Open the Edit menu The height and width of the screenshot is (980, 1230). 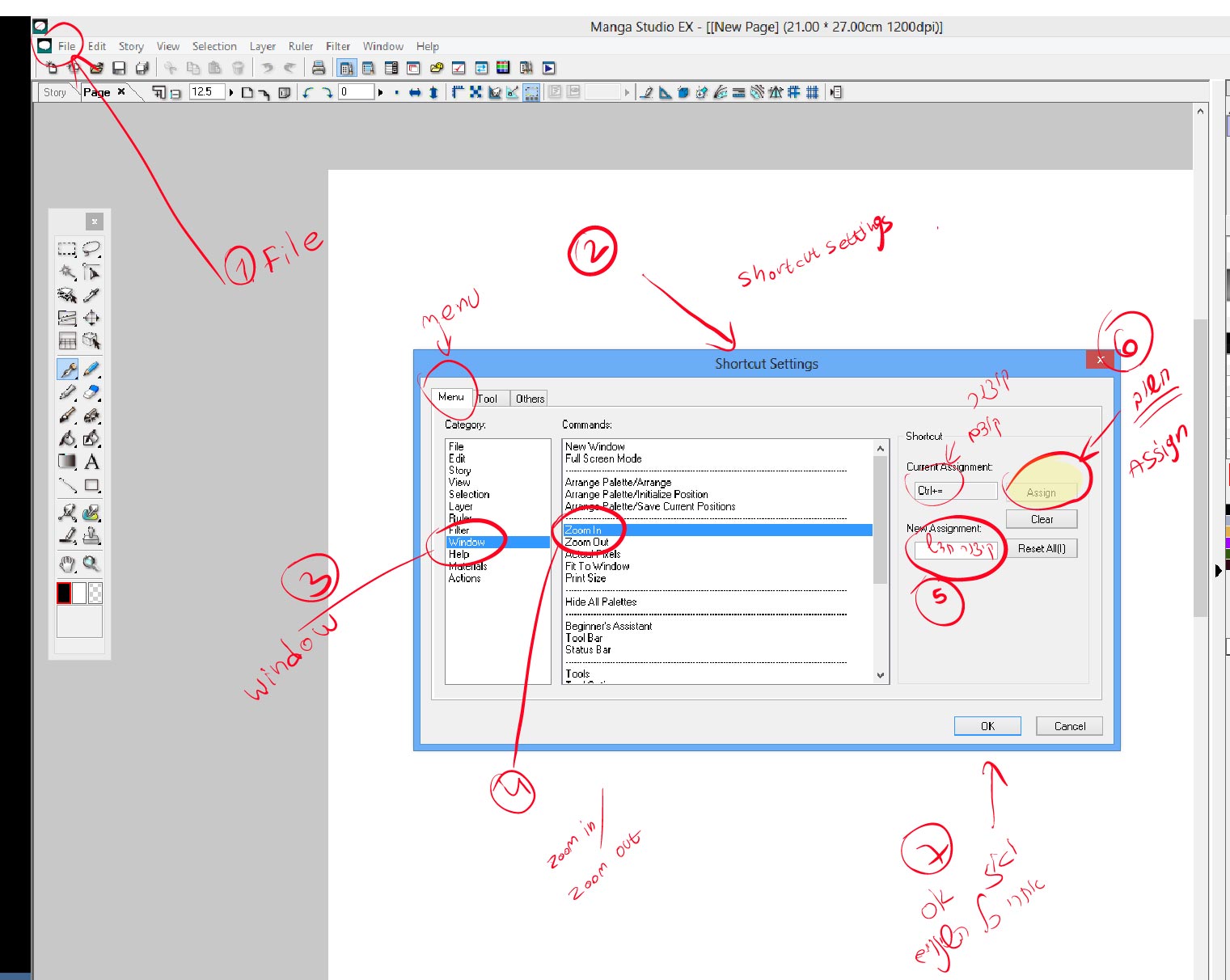click(97, 46)
